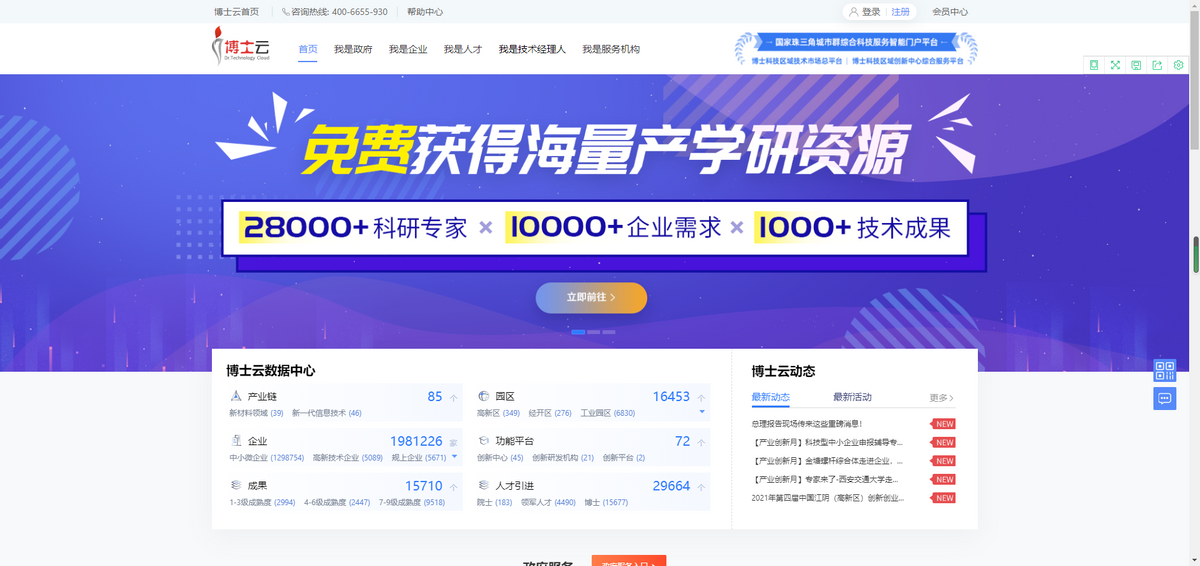Click the green settings gear icon
This screenshot has height=566, width=1200.
pos(1179,65)
